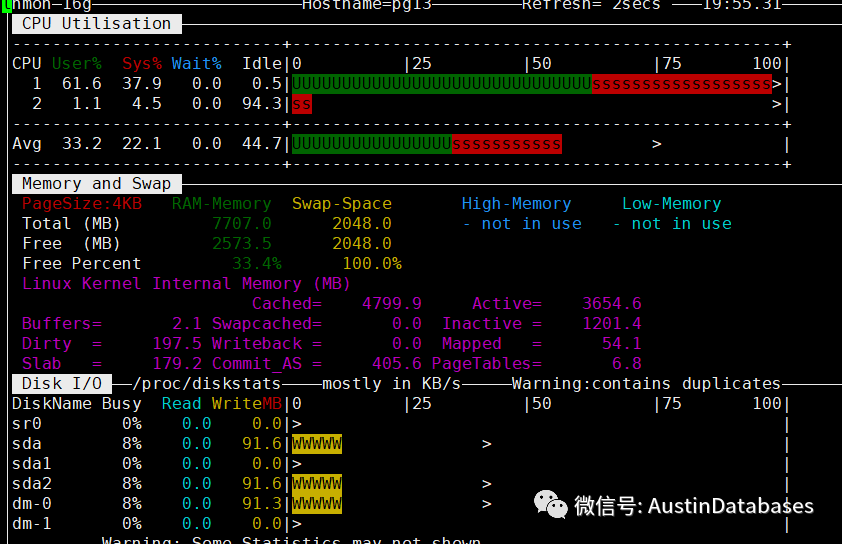Select the dm-0 disk row name
The image size is (842, 544).
pos(32,504)
